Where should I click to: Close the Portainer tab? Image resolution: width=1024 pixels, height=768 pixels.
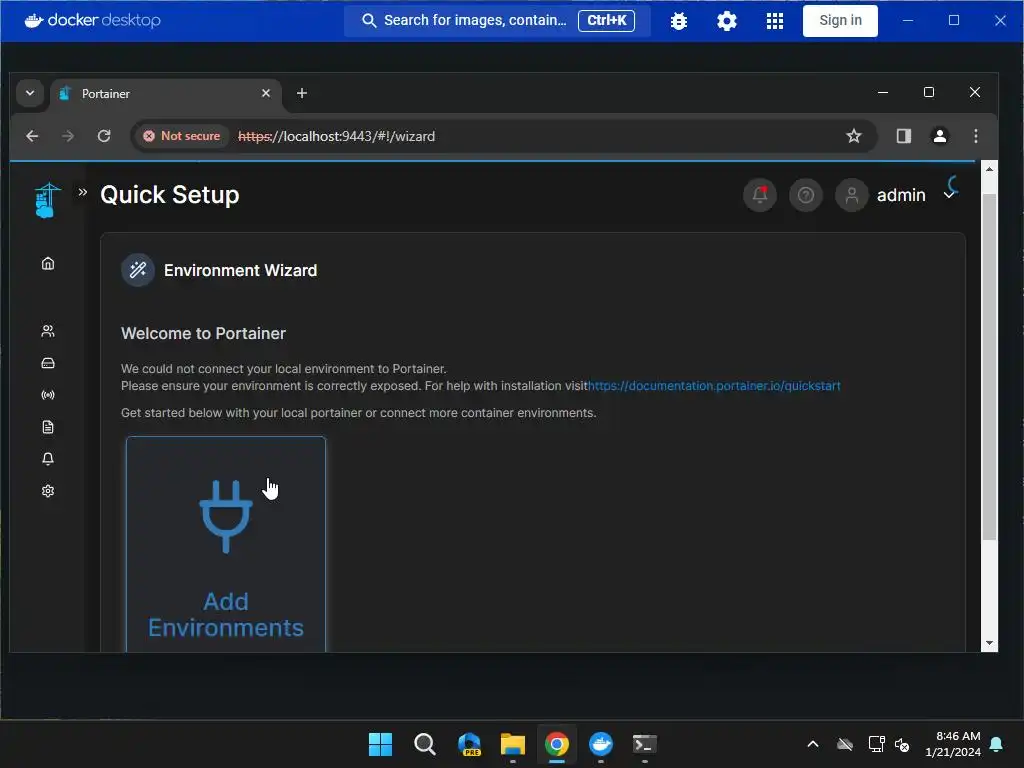point(266,93)
